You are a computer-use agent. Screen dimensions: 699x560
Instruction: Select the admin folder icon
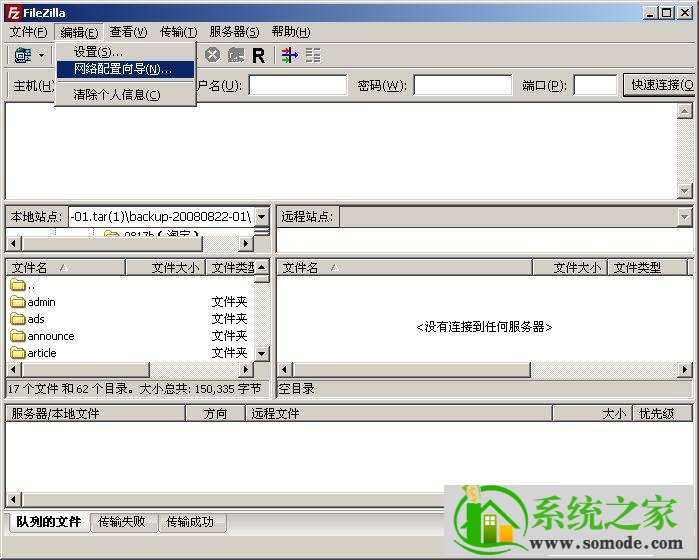click(17, 302)
